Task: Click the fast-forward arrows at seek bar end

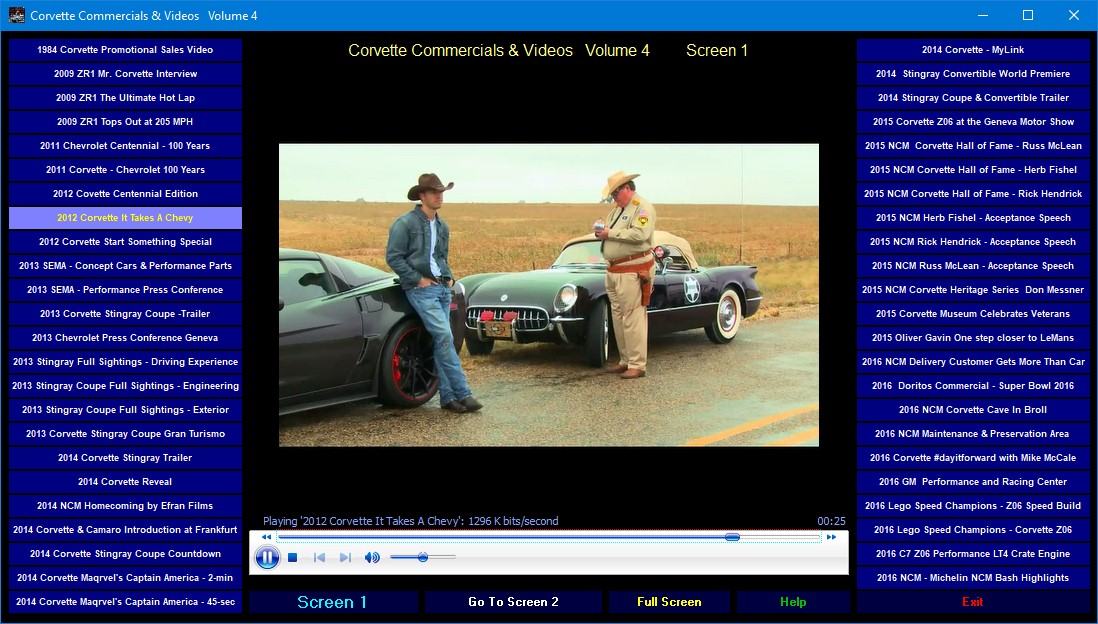Action: (831, 537)
